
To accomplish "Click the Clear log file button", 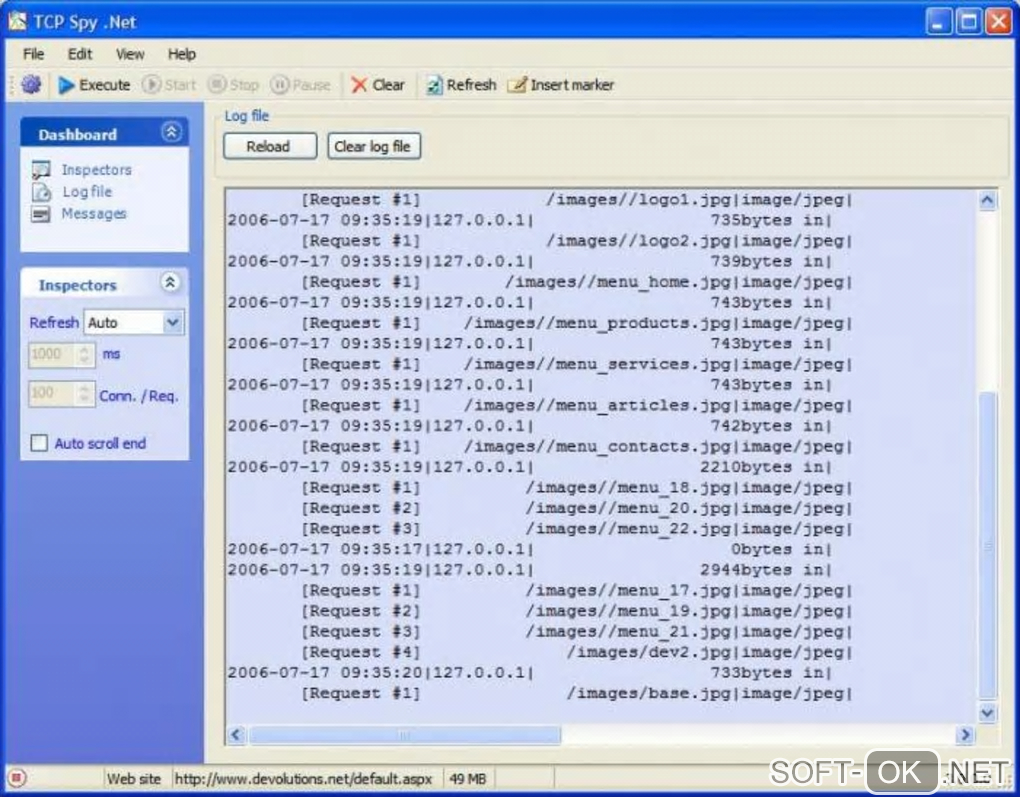I will tap(373, 146).
